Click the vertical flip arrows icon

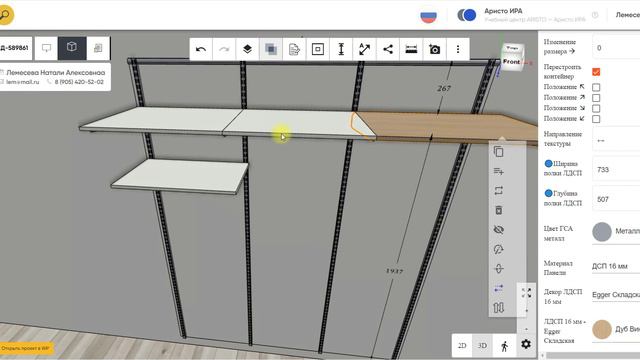click(x=498, y=307)
